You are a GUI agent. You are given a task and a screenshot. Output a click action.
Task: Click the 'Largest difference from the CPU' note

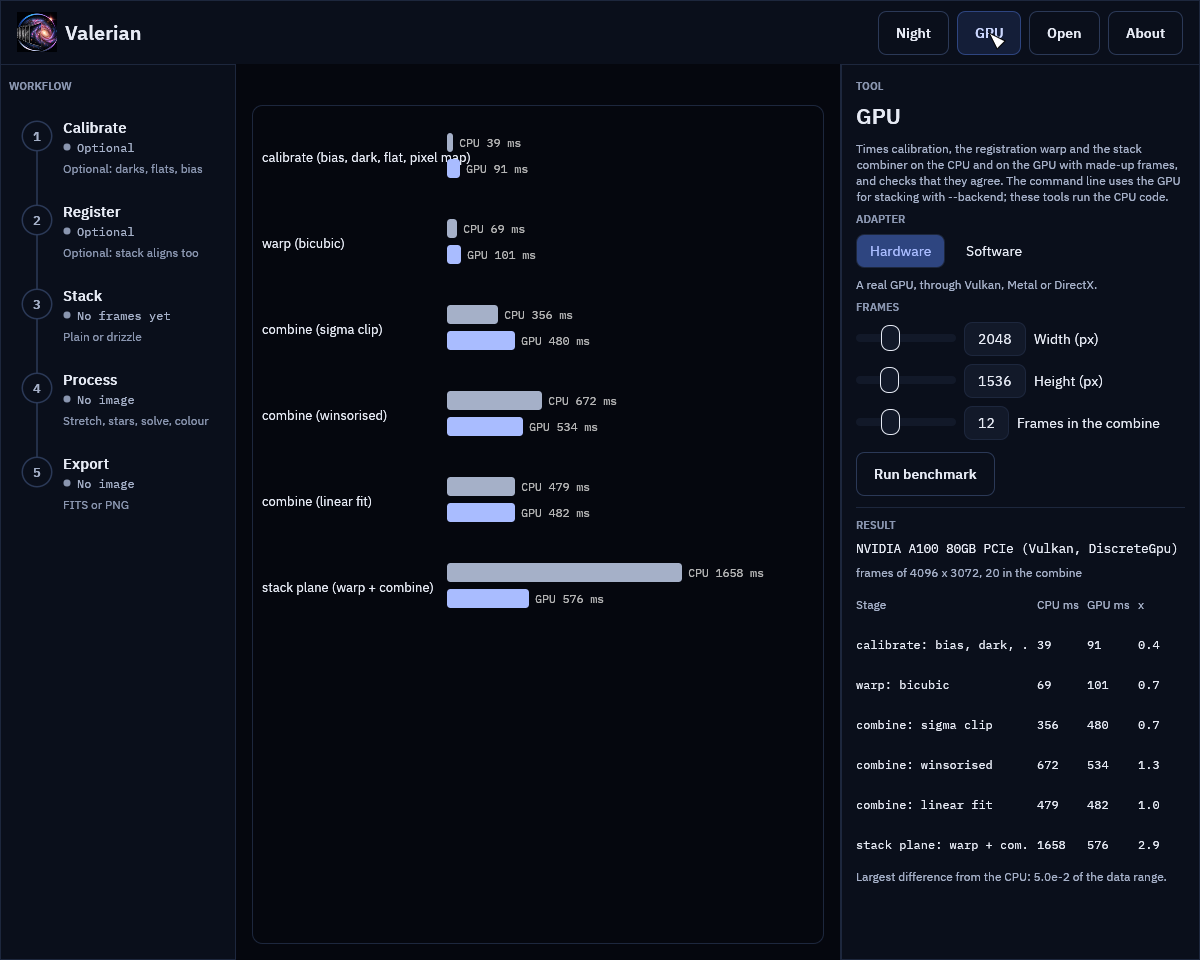tap(1011, 877)
